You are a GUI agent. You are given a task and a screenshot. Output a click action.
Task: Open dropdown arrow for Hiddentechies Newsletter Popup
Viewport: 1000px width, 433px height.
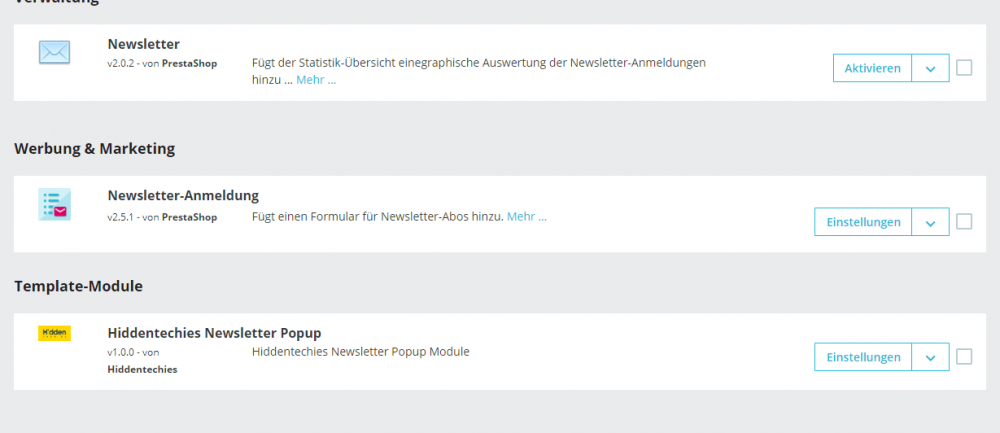coord(930,357)
